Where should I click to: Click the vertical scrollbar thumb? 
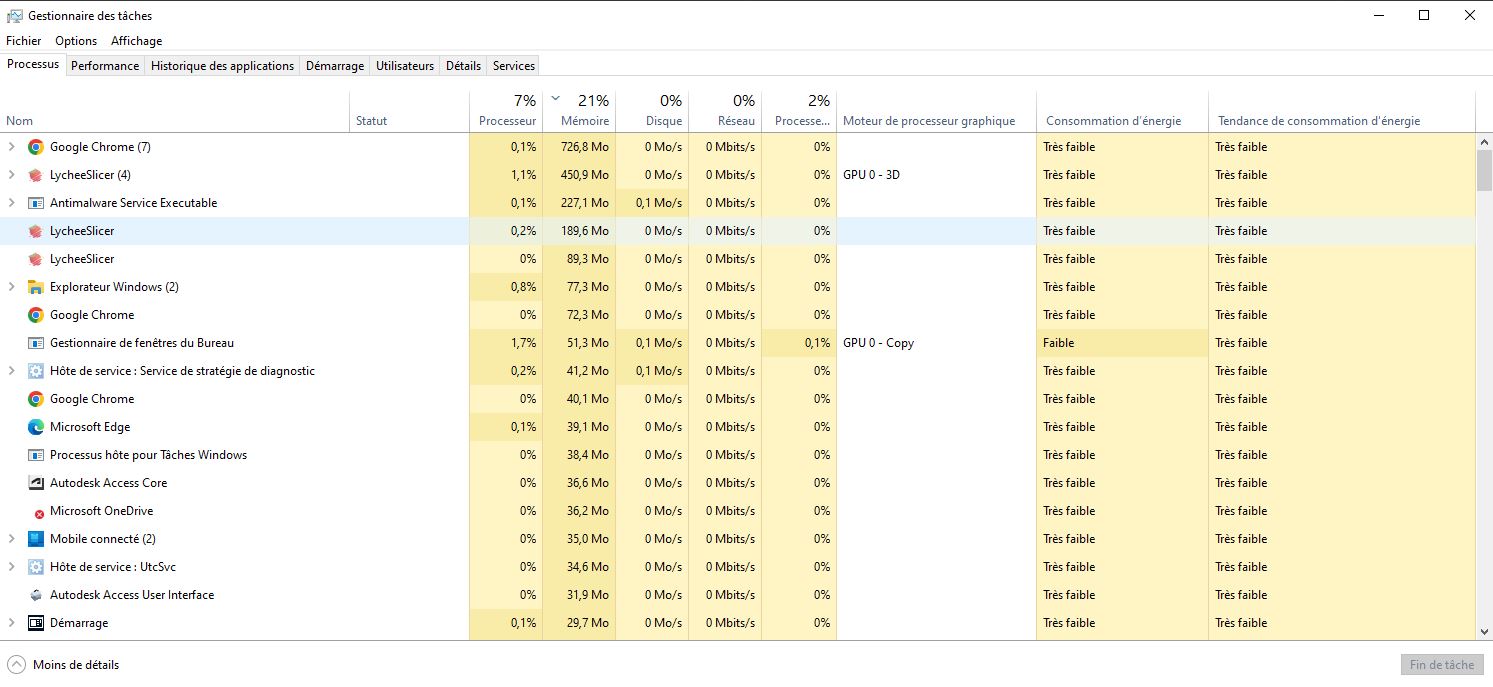tap(1484, 170)
